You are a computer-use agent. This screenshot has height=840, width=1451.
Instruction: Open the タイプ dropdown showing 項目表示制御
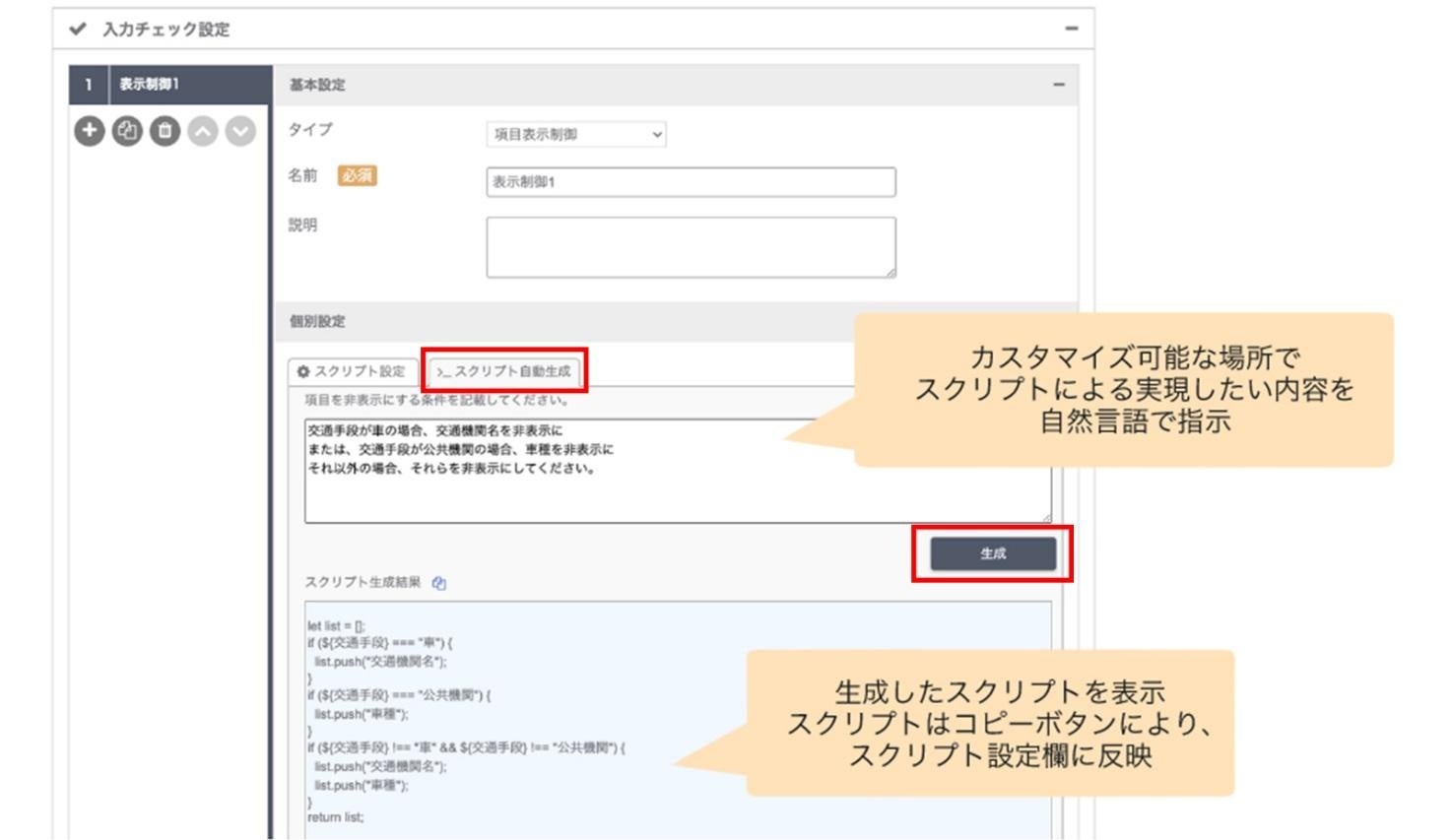click(576, 134)
